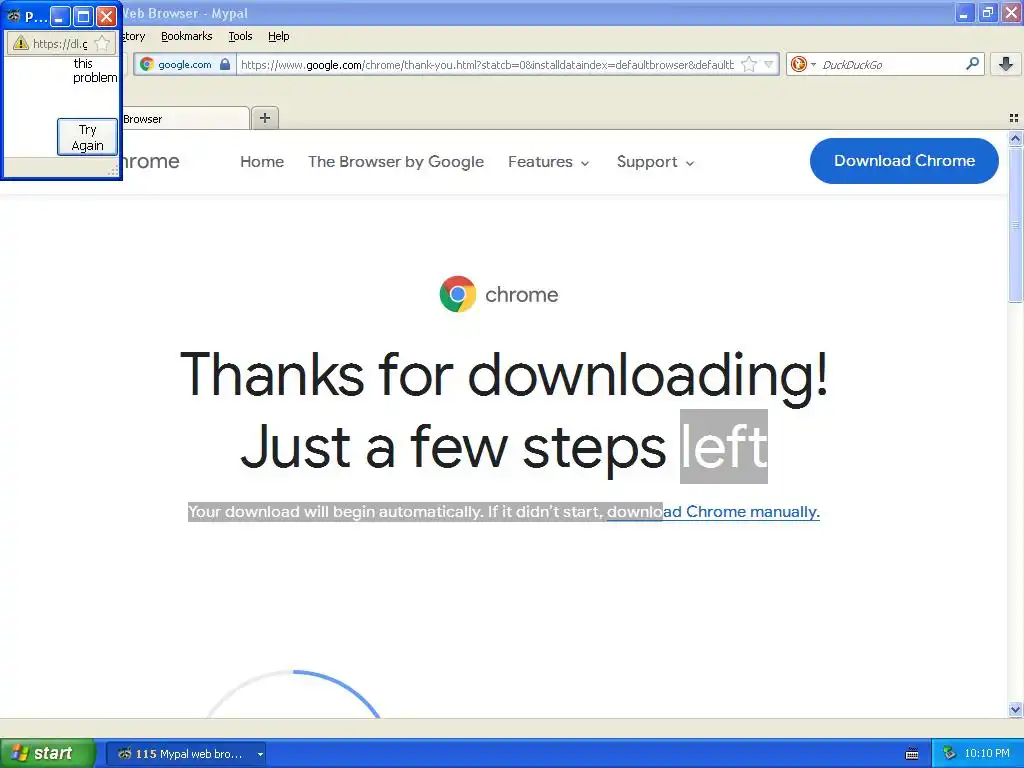Maximize the small popup window

tap(83, 16)
